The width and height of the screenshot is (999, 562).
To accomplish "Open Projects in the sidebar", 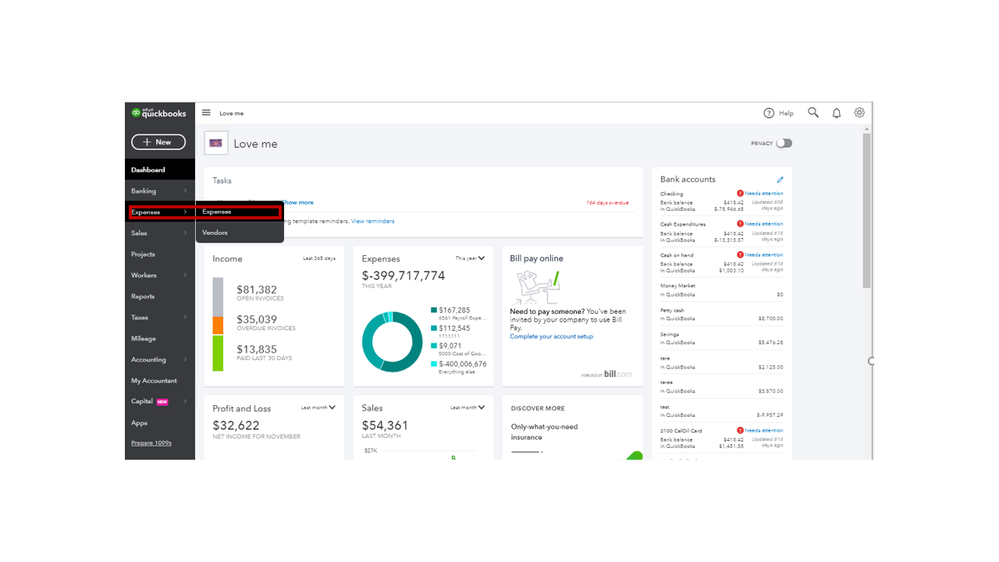I will [160, 254].
